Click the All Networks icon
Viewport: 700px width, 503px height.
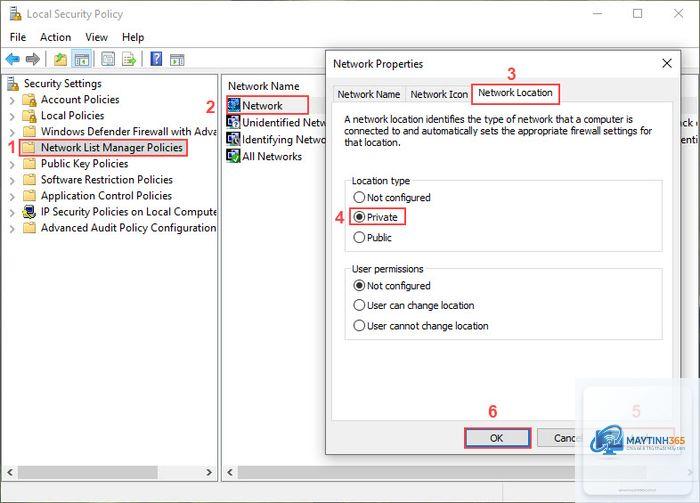pos(233,156)
